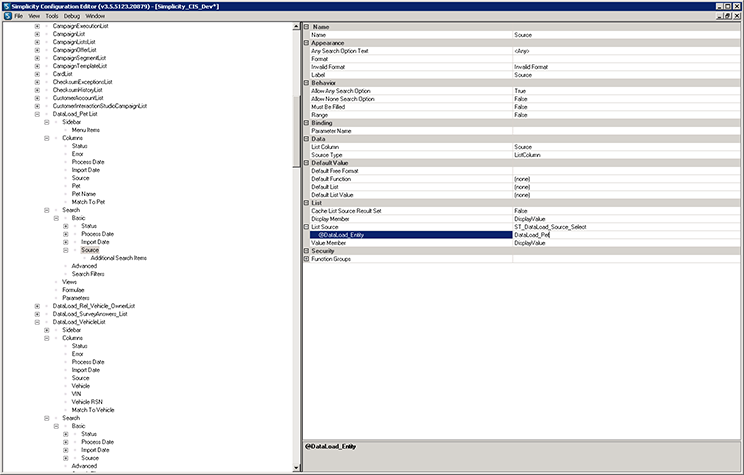Select the Vehicle RSN column item

pos(87,401)
